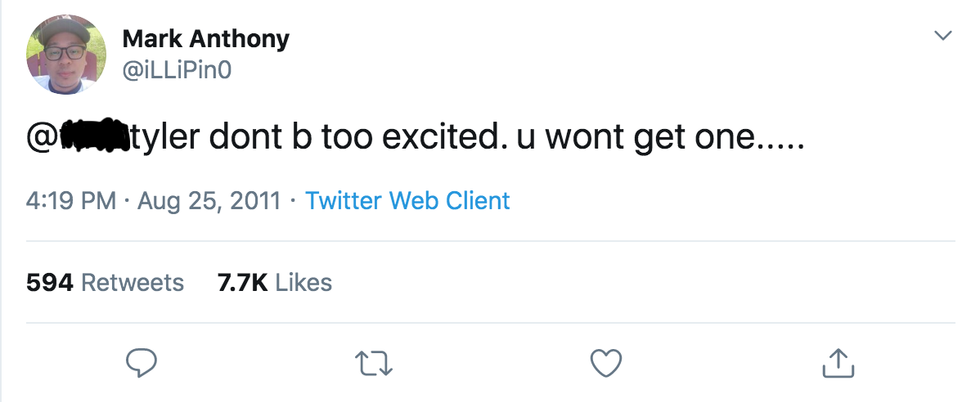Show who gave the 7.7K Likes

pos(273,283)
